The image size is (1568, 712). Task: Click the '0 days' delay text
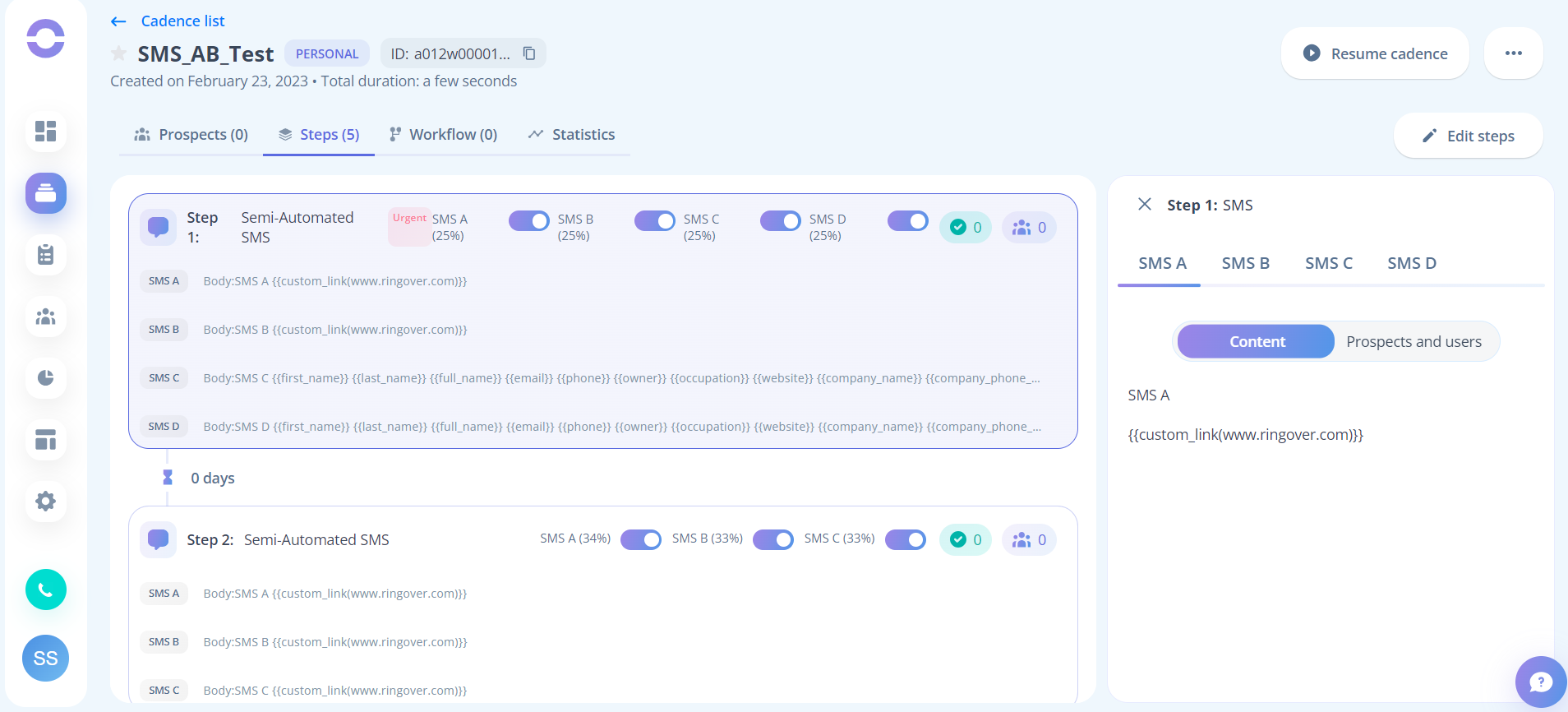point(213,478)
